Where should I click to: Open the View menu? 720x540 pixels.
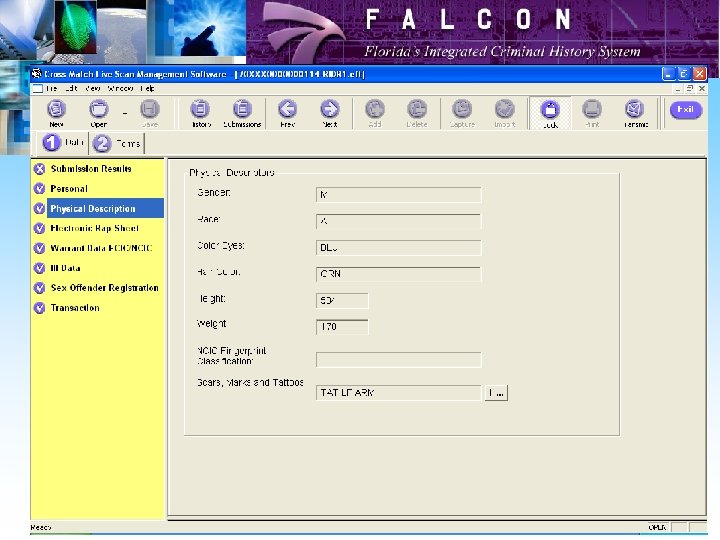[x=93, y=88]
